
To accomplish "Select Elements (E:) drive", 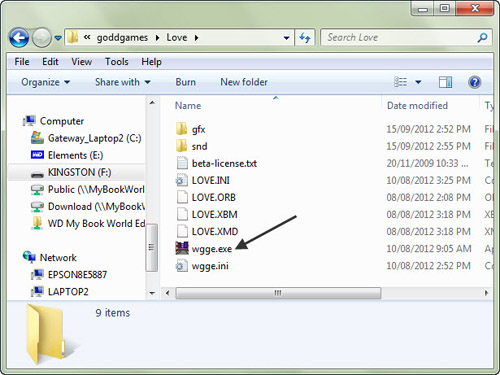I will coord(67,155).
